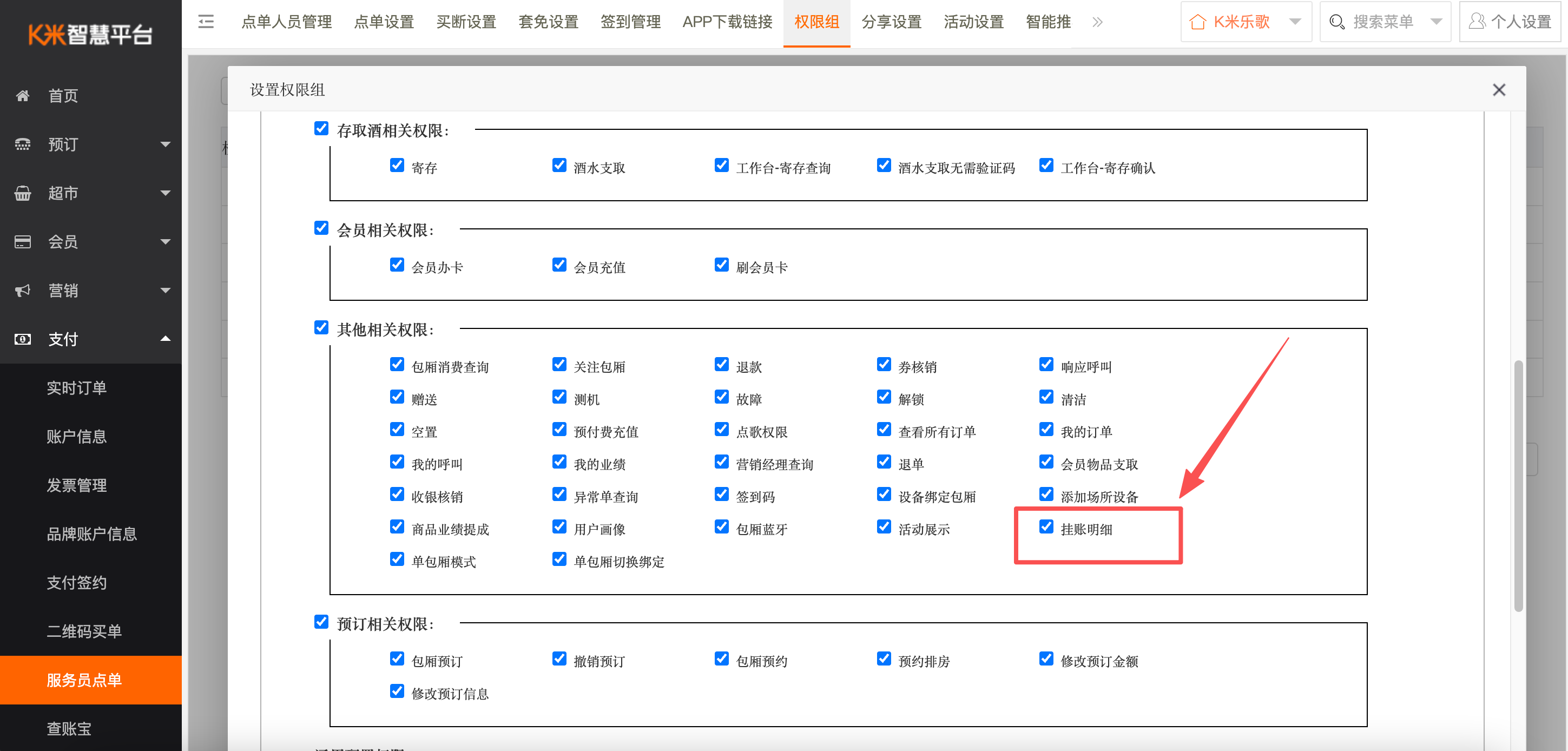The image size is (1568, 751).
Task: Select the marketing megaphone icon
Action: pyautogui.click(x=23, y=291)
